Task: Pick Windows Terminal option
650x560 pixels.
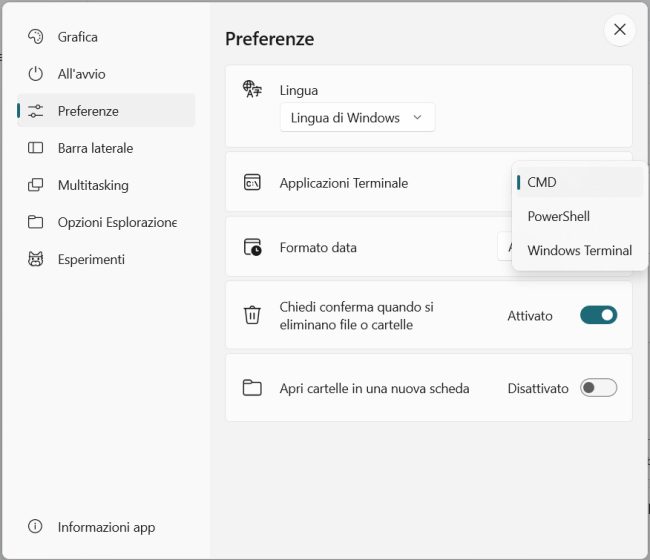Action: [579, 250]
